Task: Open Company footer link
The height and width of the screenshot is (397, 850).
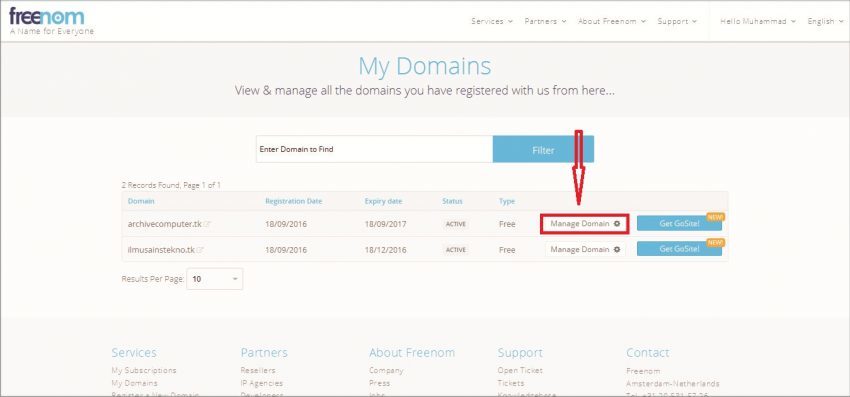Action: (386, 370)
